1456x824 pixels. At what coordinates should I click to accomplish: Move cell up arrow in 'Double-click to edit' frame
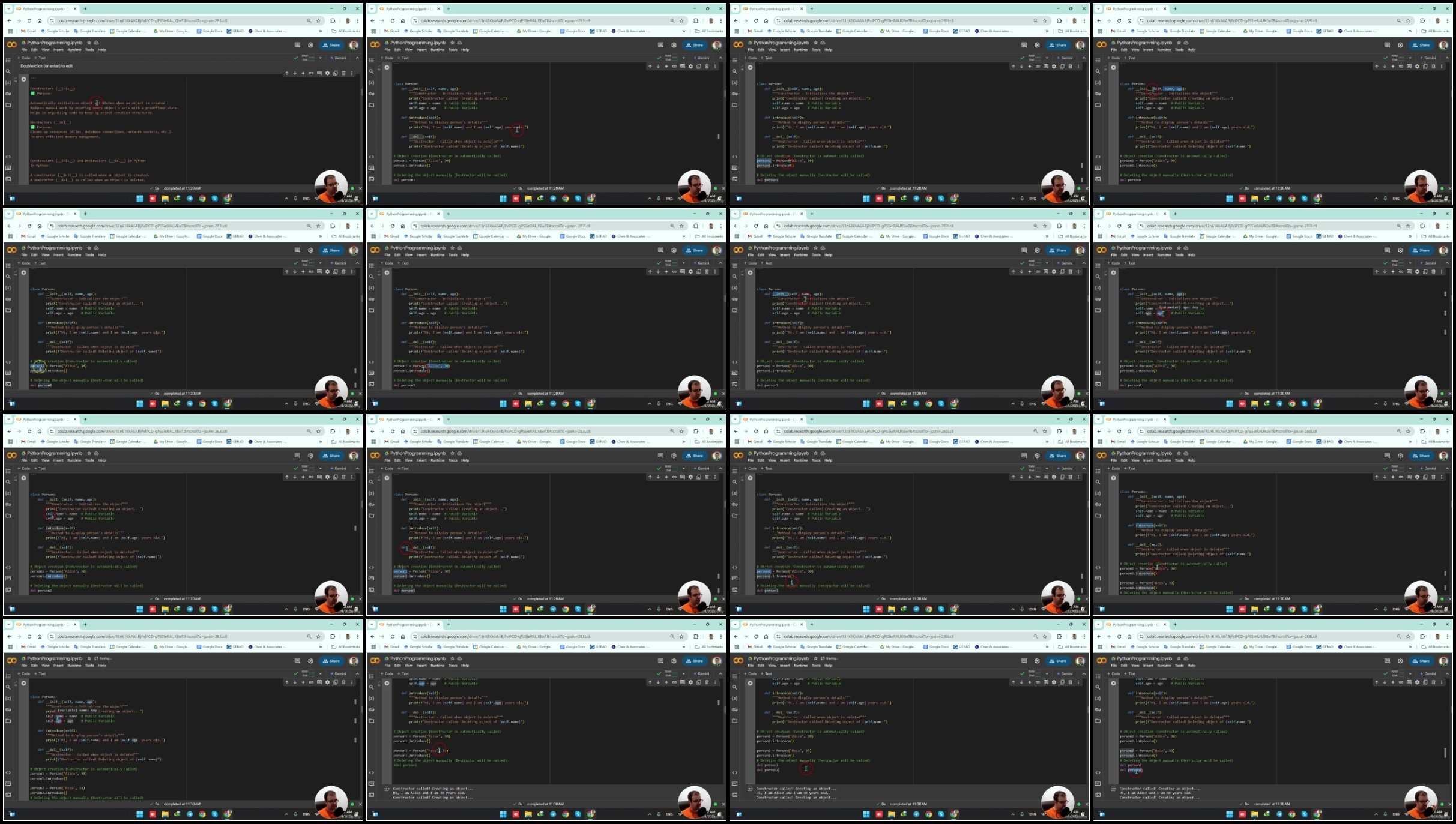click(286, 73)
